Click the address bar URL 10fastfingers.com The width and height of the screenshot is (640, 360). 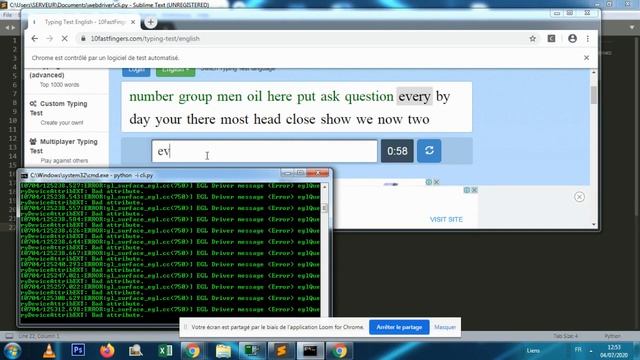145,38
